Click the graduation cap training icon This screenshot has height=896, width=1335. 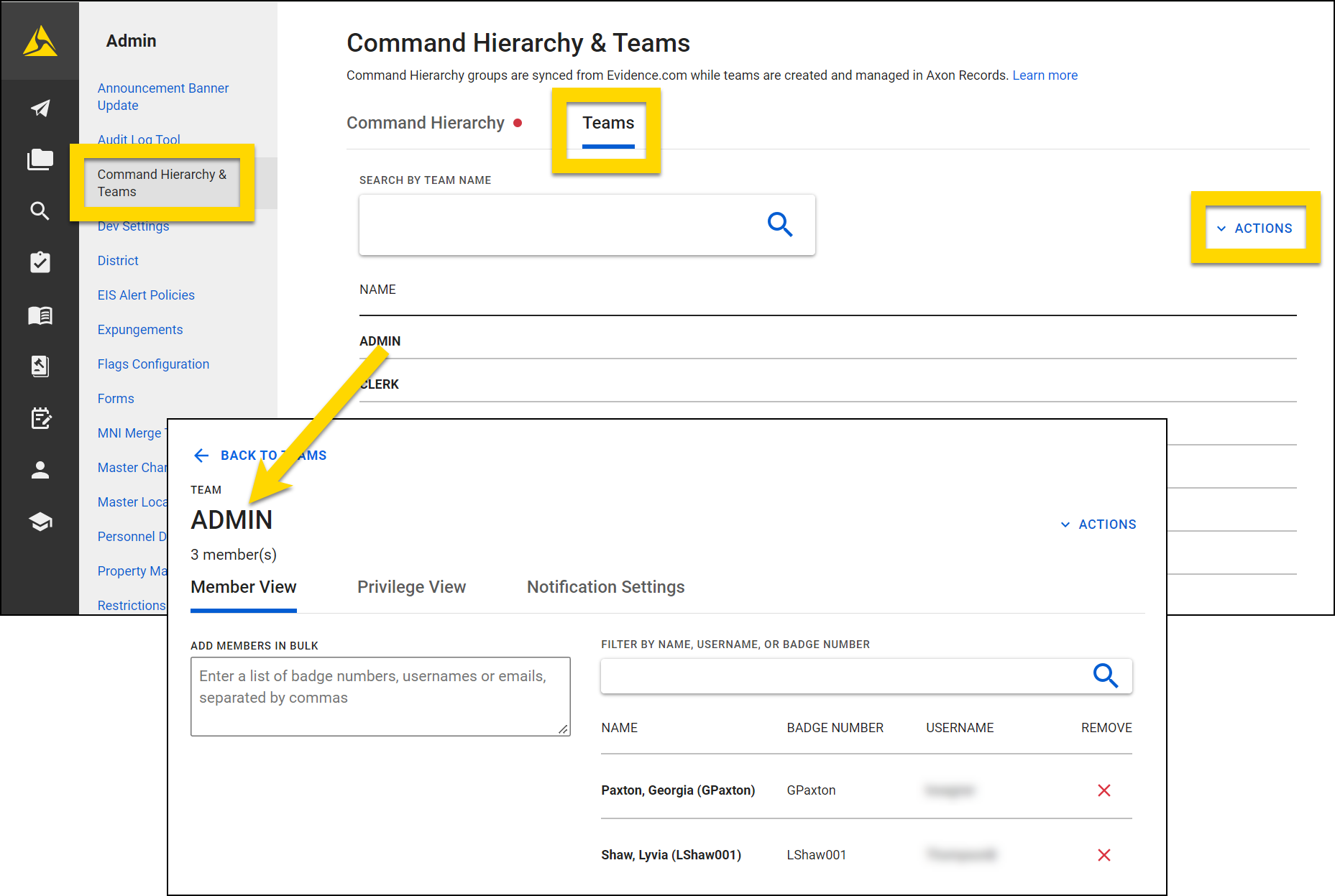(x=40, y=522)
